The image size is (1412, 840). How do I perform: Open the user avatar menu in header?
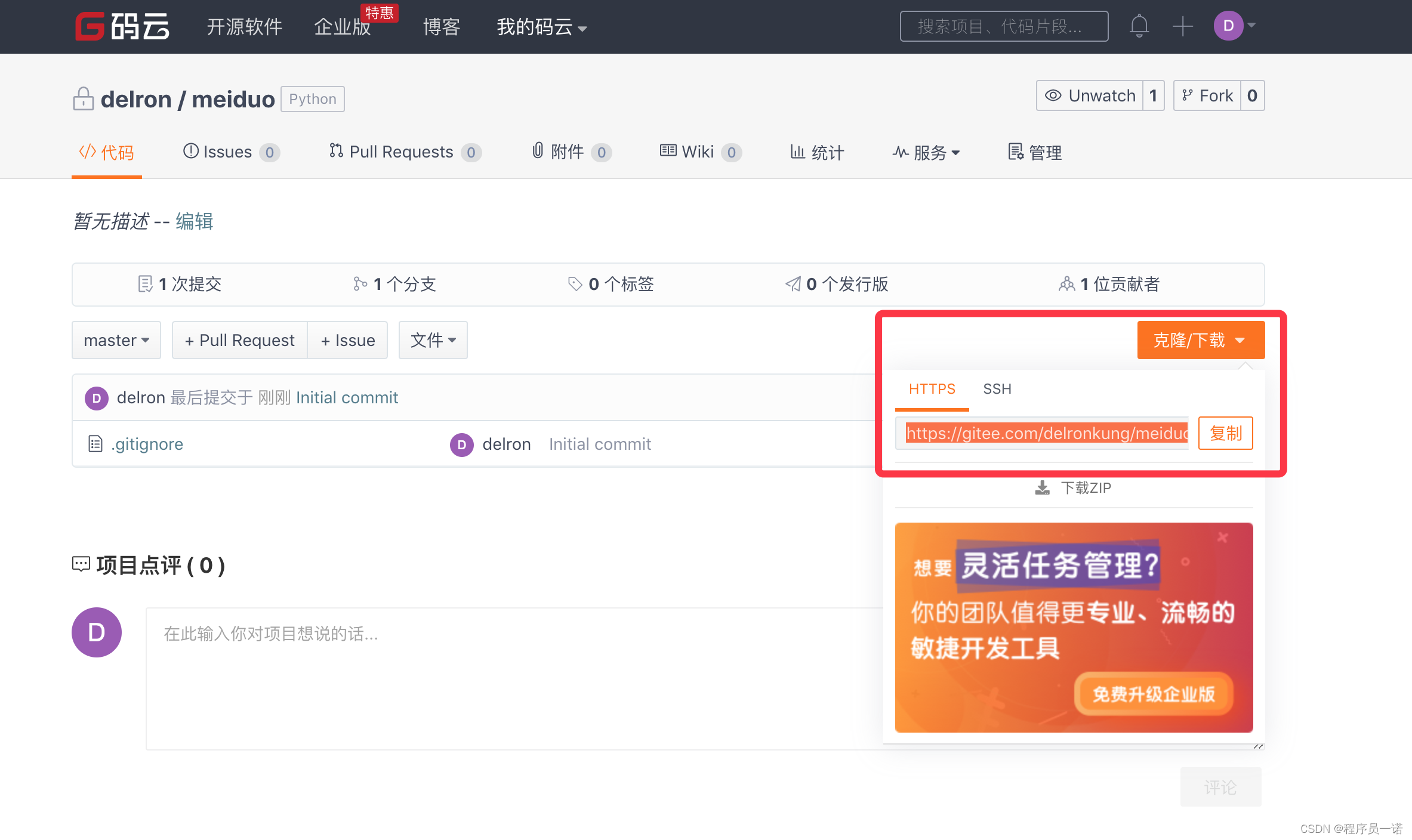pos(1234,26)
